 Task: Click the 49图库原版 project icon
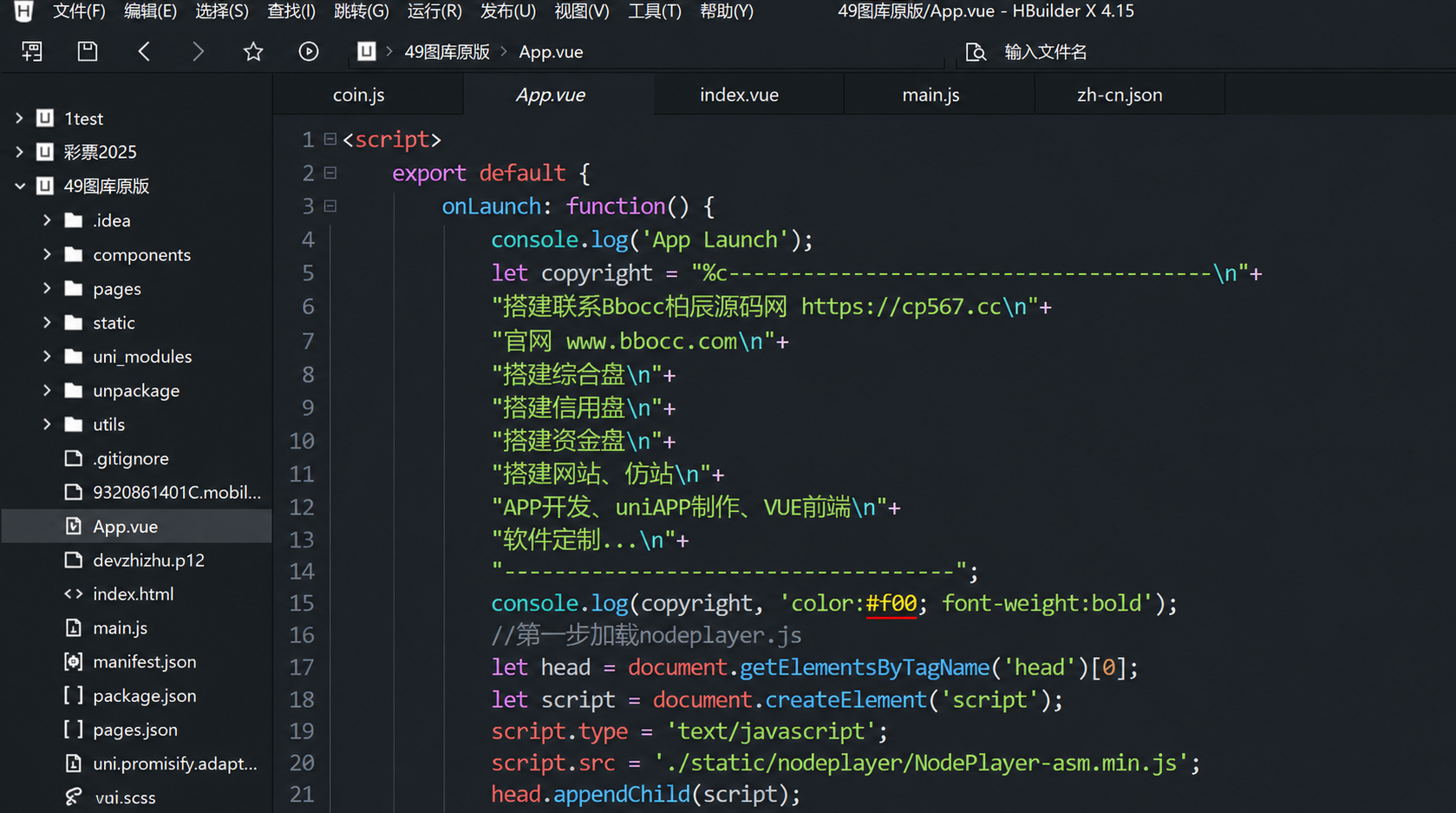pyautogui.click(x=45, y=186)
